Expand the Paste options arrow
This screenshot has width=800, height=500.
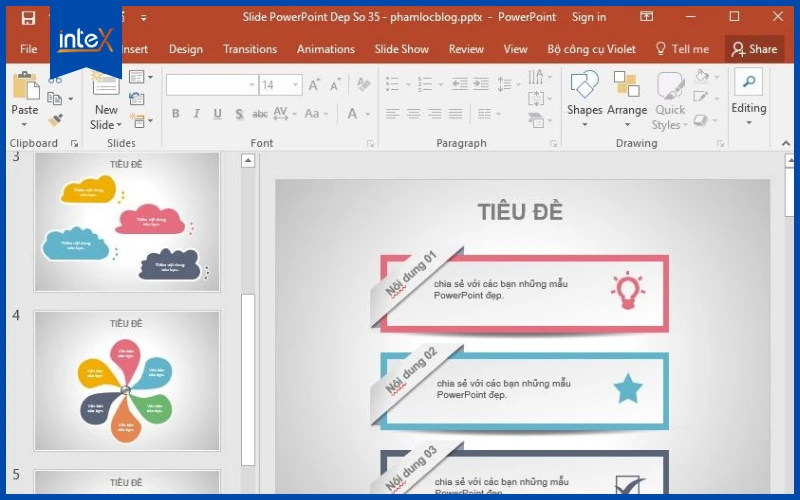point(24,124)
